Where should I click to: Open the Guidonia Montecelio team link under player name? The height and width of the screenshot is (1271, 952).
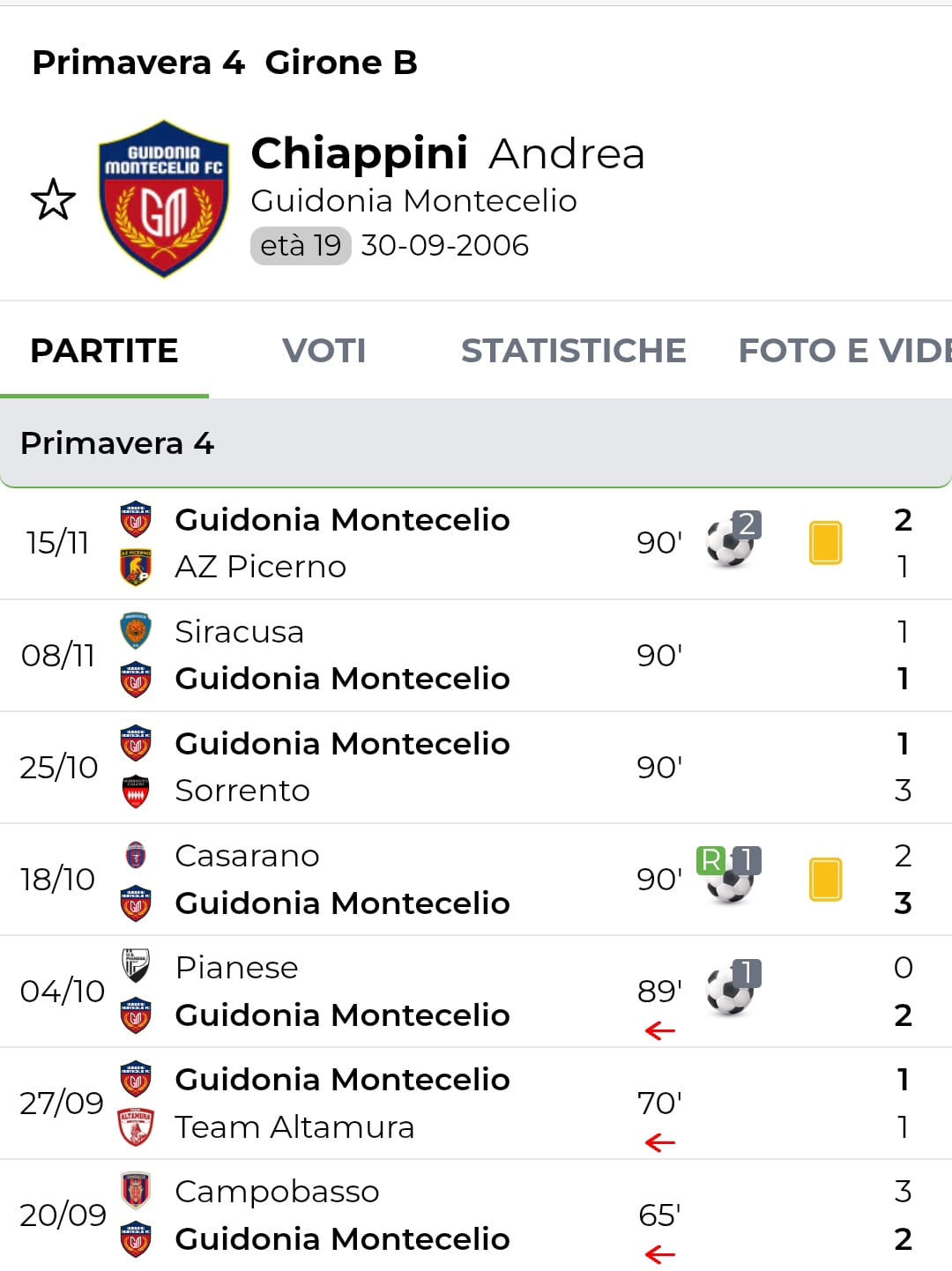pos(413,201)
